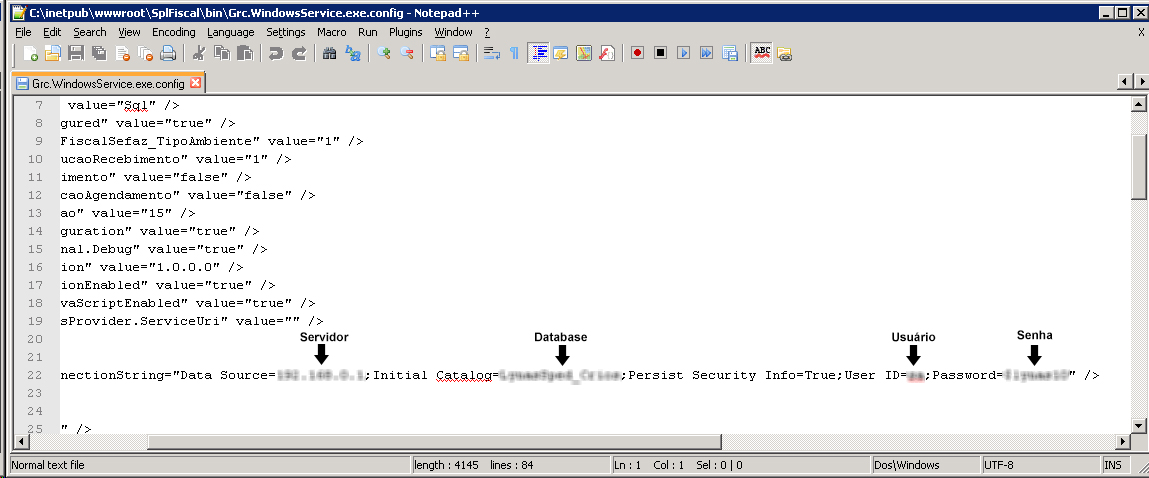
Task: Print the document with the printer icon
Action: pos(169,54)
